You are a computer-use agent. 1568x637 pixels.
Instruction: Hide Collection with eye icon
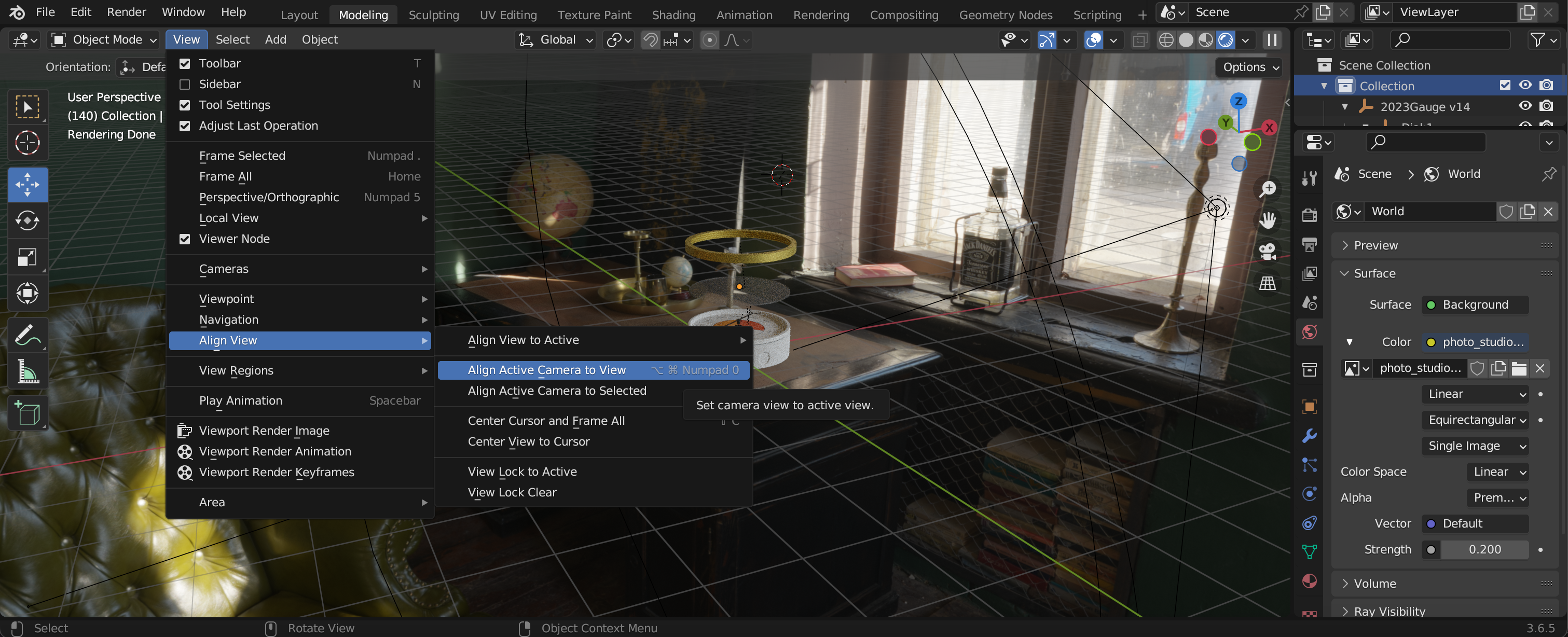coord(1525,85)
